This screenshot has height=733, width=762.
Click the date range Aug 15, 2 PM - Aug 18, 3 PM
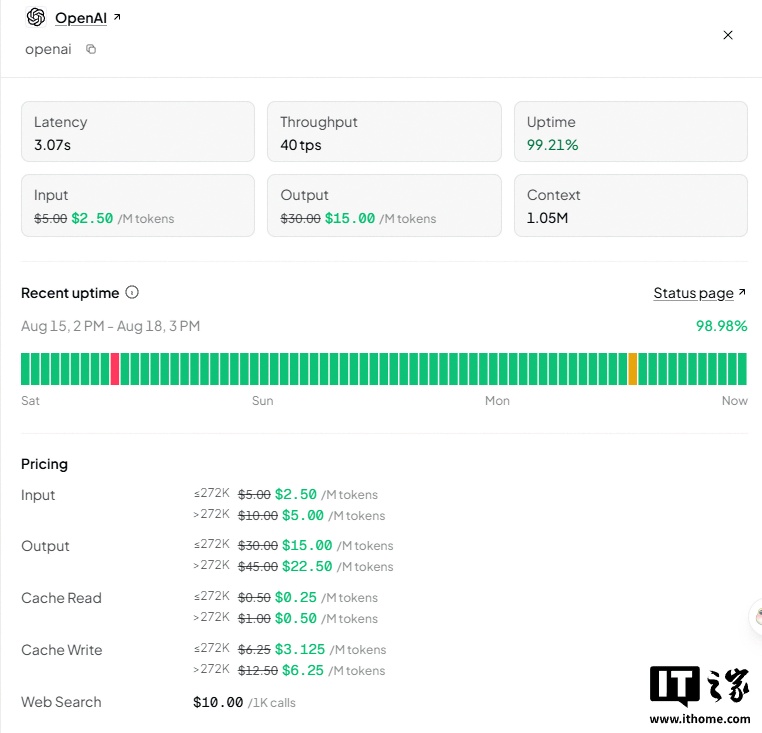[x=110, y=326]
